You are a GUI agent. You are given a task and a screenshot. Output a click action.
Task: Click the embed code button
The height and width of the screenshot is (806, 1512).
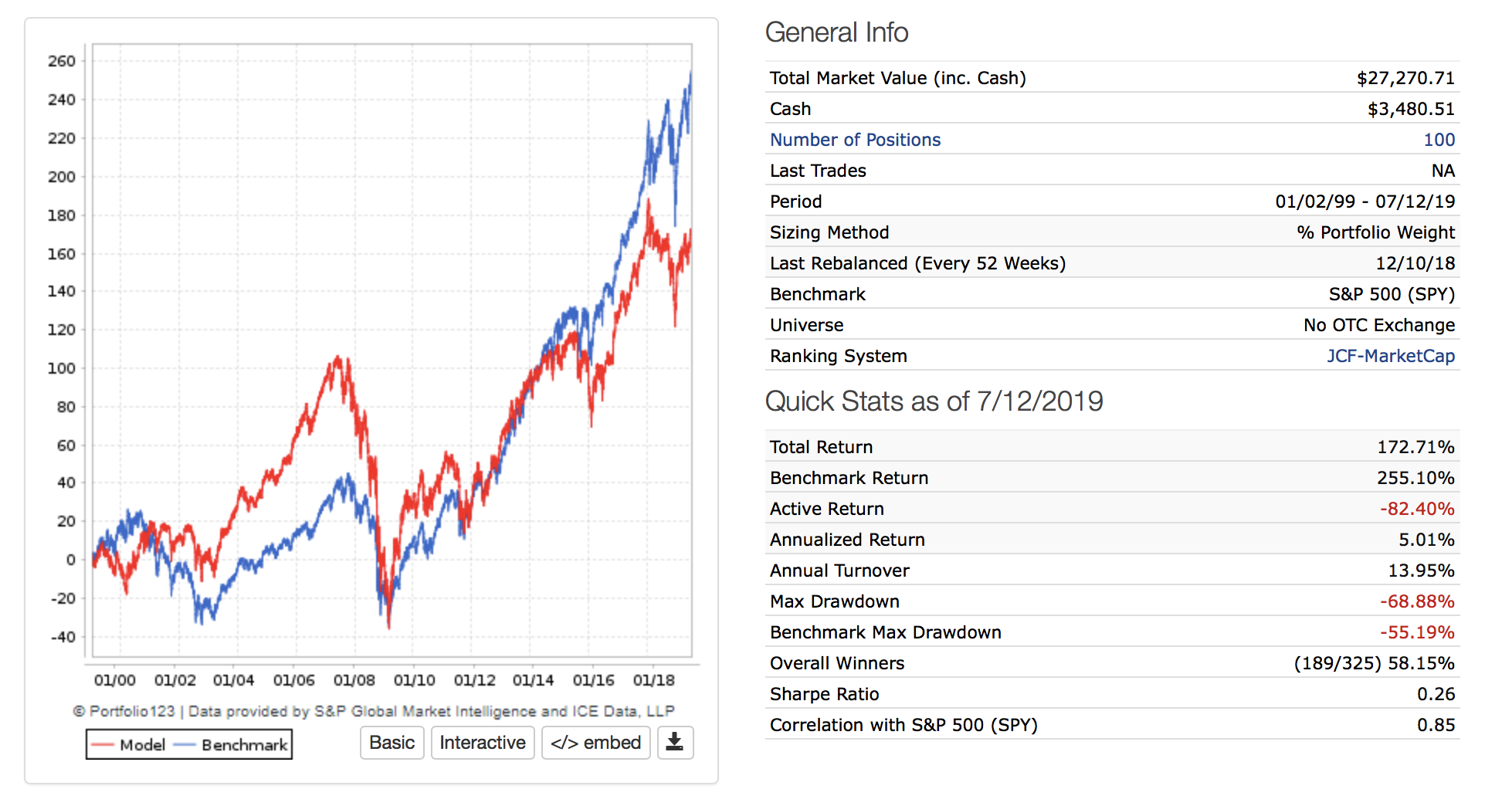click(x=595, y=743)
